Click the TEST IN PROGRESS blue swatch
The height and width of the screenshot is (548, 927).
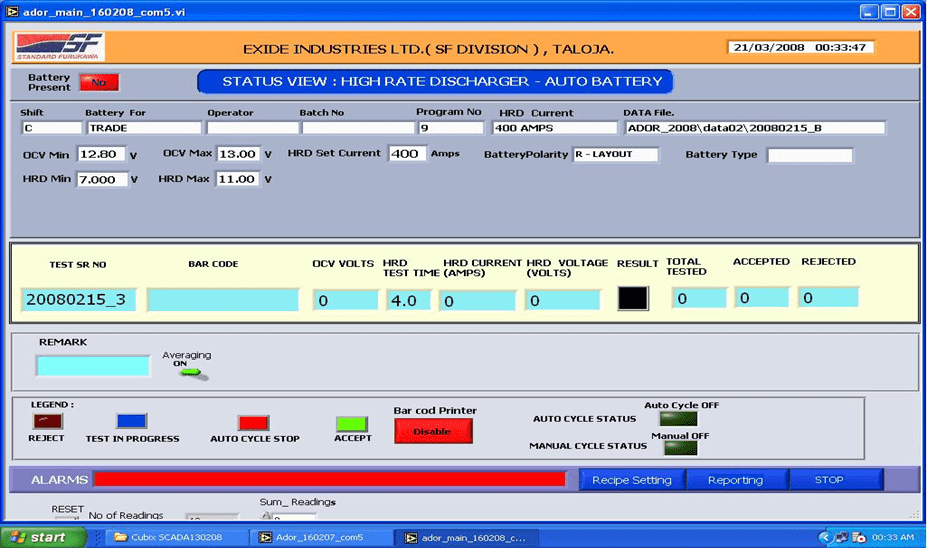click(132, 421)
